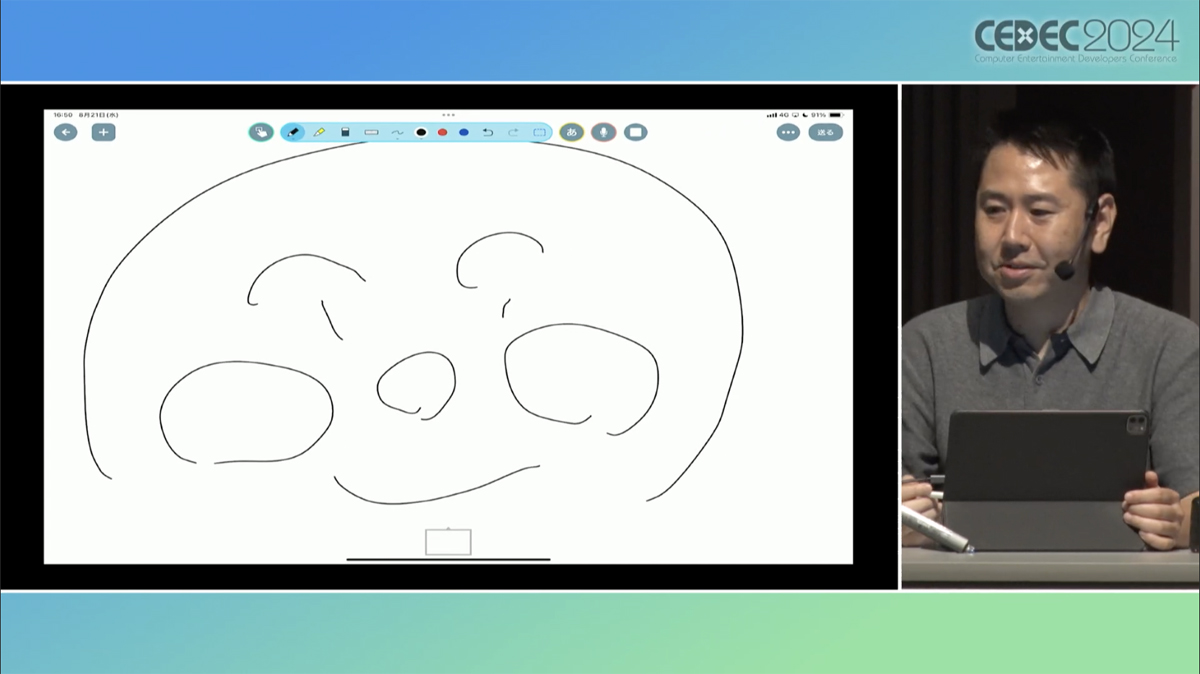Screen dimensions: 1200x674
Task: Click the small rectangle box below the drawing
Action: [448, 542]
